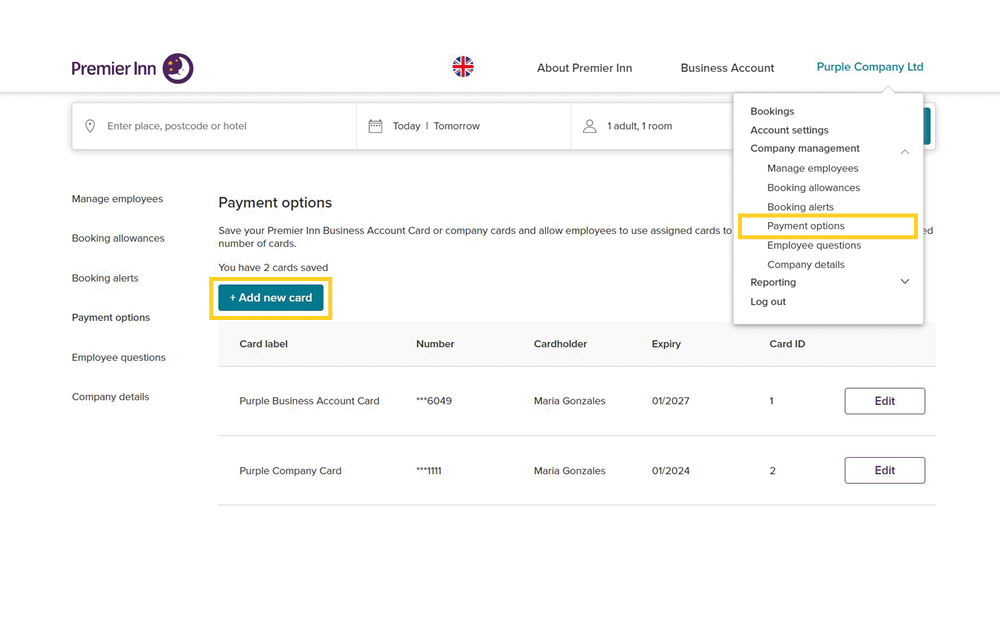Image resolution: width=1000 pixels, height=640 pixels.
Task: Click the Card label column header
Action: click(x=263, y=344)
